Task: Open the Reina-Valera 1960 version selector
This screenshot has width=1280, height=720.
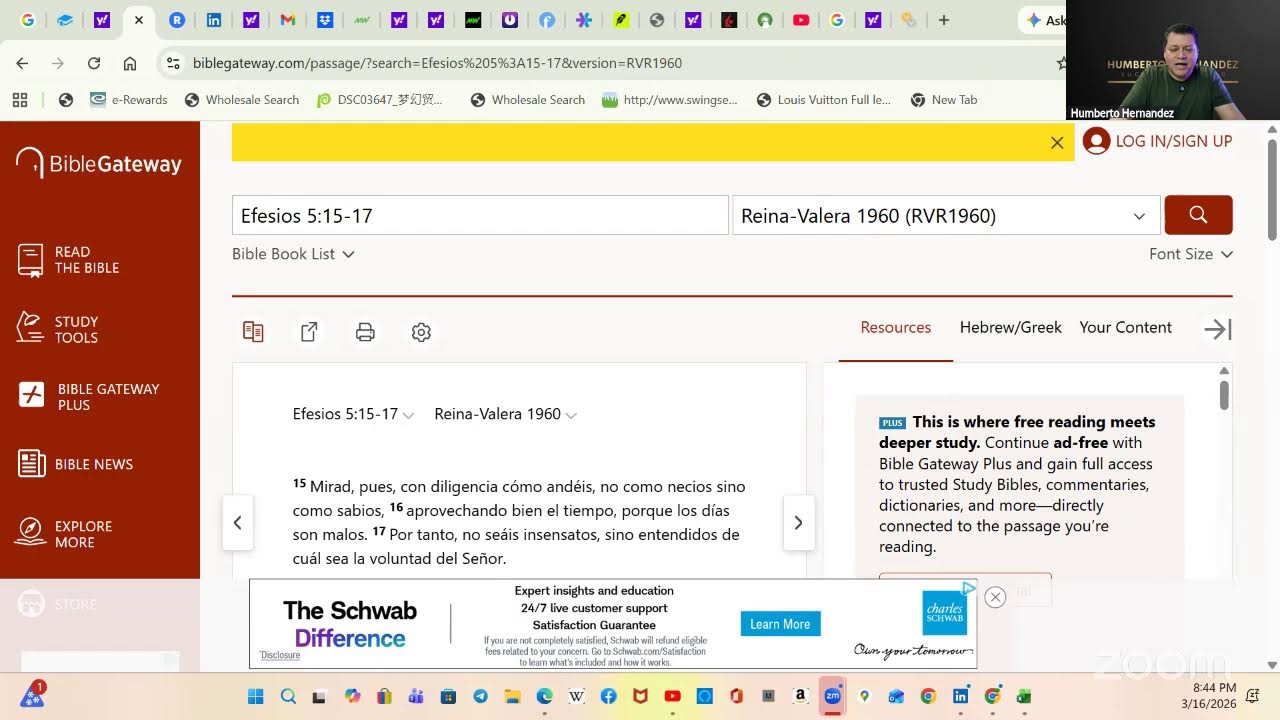Action: pos(946,215)
